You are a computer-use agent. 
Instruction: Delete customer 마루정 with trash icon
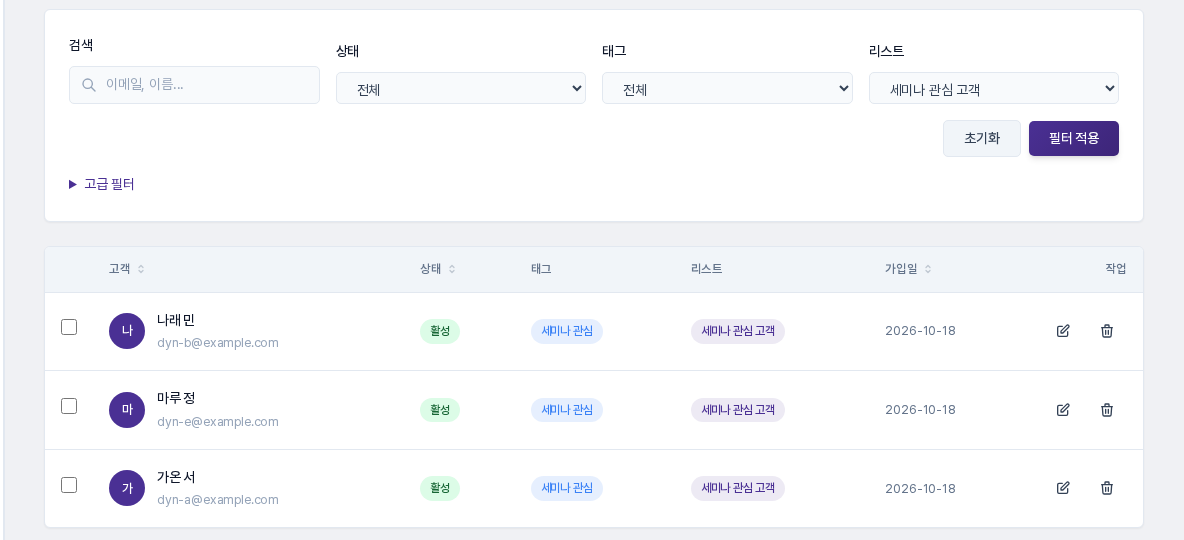click(1106, 410)
